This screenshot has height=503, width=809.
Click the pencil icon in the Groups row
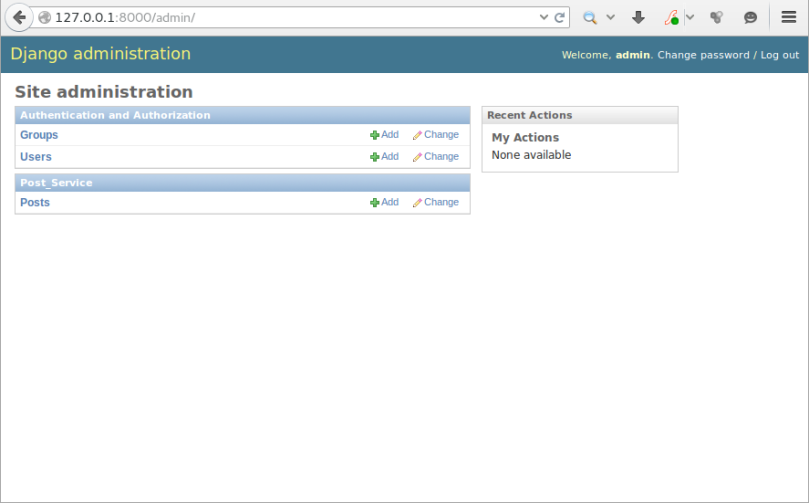point(417,135)
